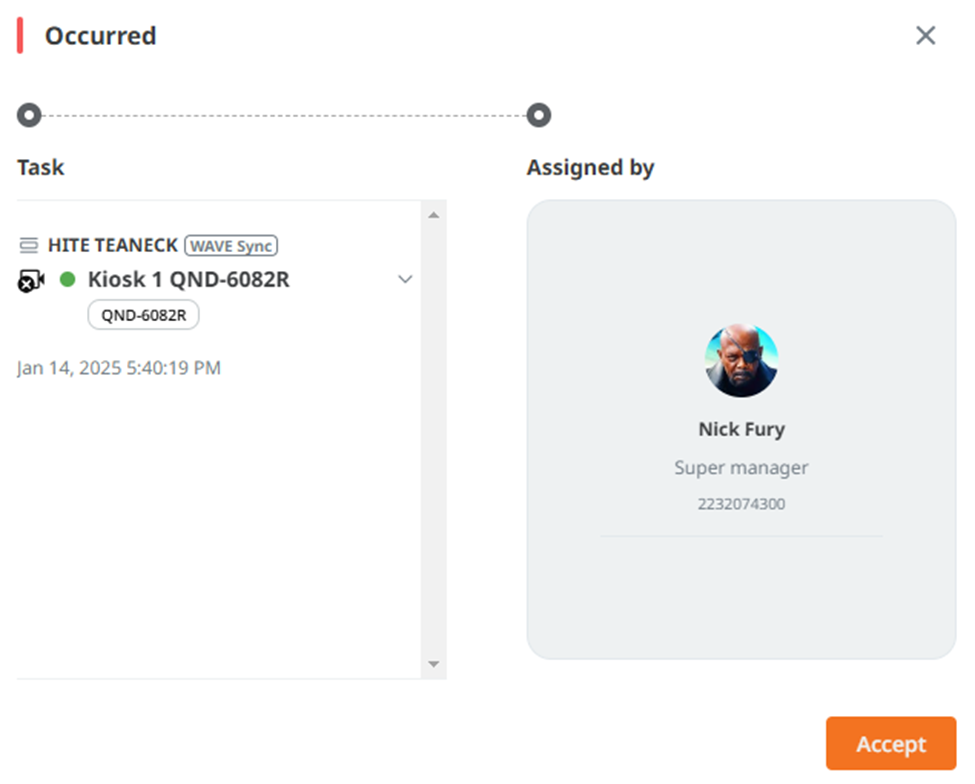Viewport: 975px width, 784px height.
Task: Click the Jan 14, 2025 timestamp
Action: pos(119,368)
